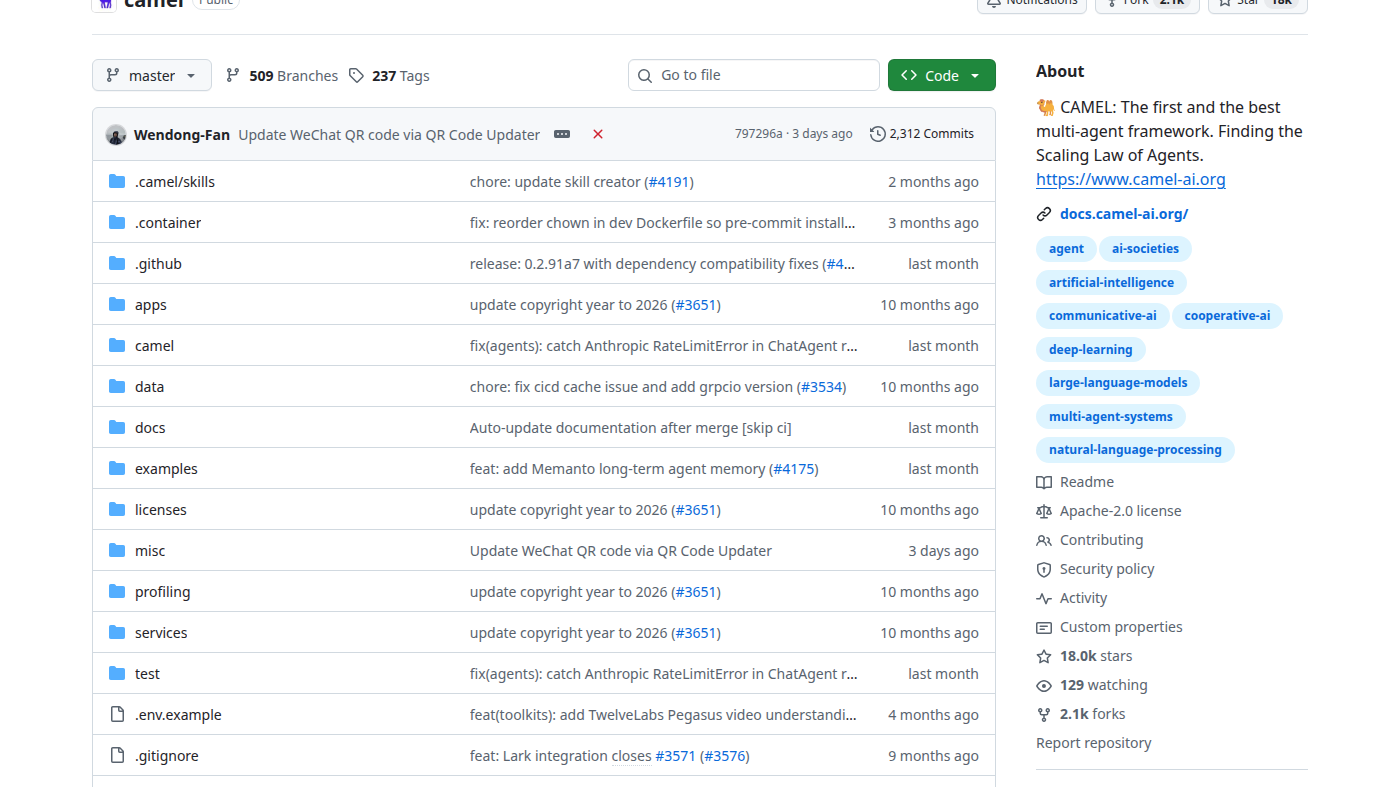Click the .camel/skills folder icon

117,182
